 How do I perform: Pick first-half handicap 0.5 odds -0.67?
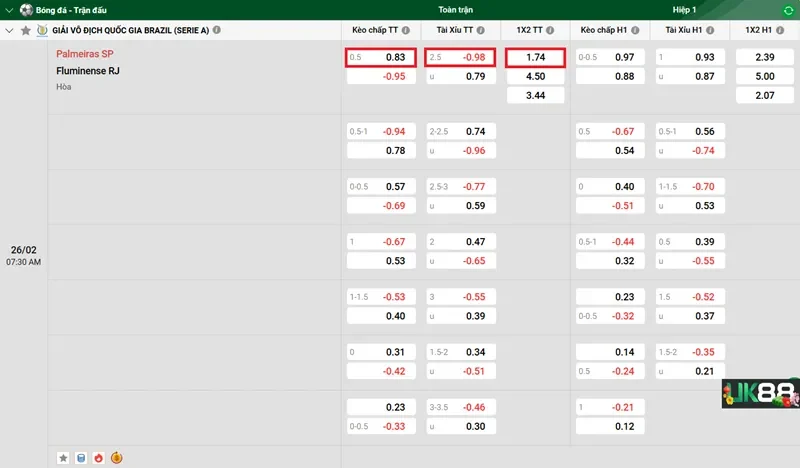610,132
